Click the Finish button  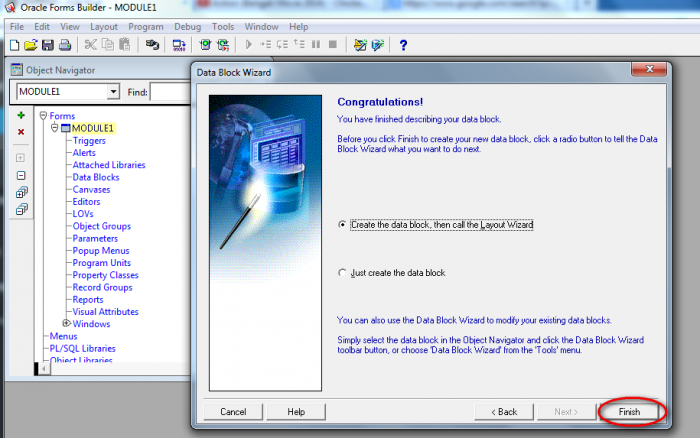(x=629, y=412)
